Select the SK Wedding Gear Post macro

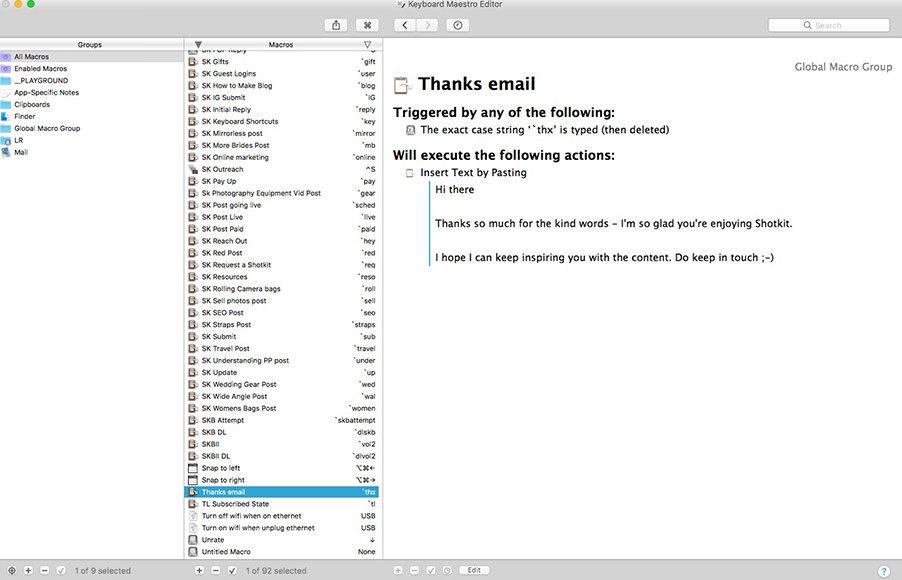click(x=282, y=384)
